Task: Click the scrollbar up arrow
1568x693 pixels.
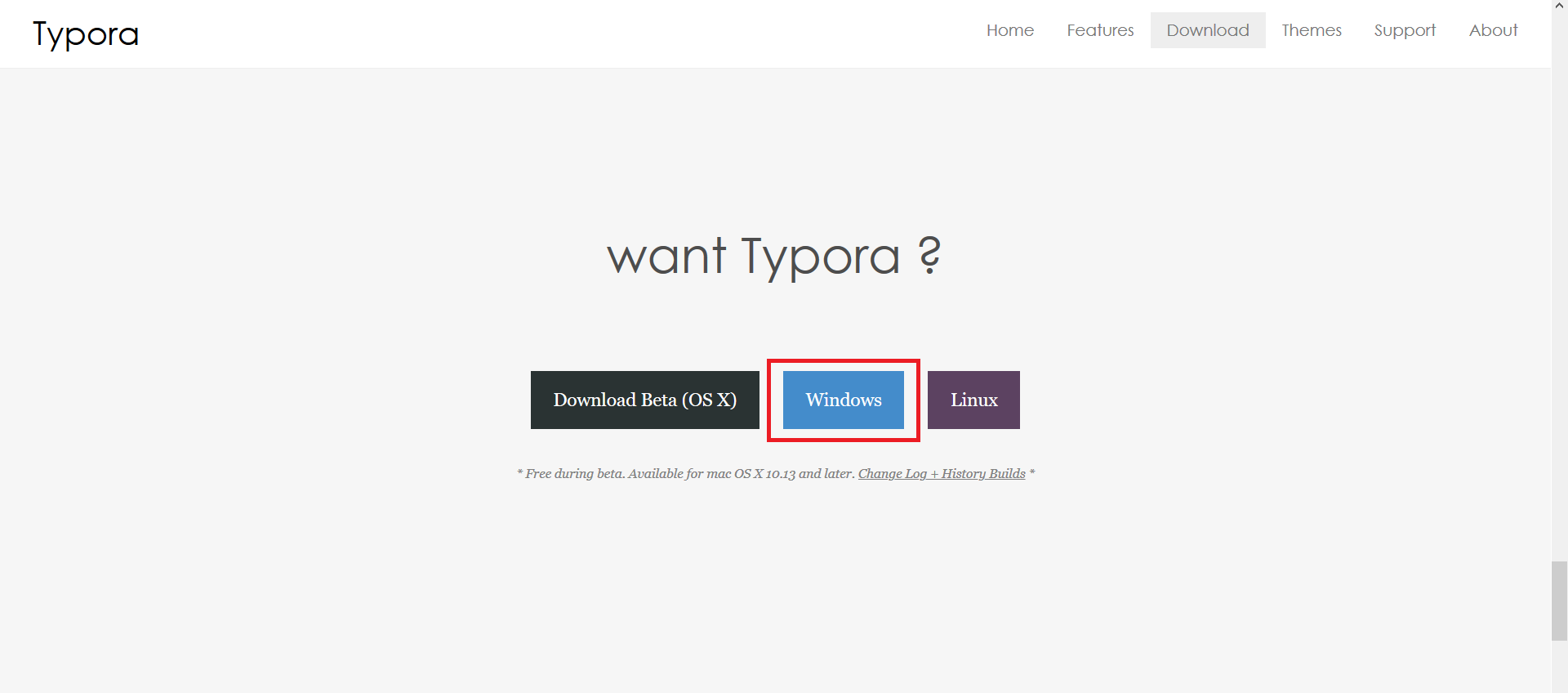Action: tap(1560, 6)
